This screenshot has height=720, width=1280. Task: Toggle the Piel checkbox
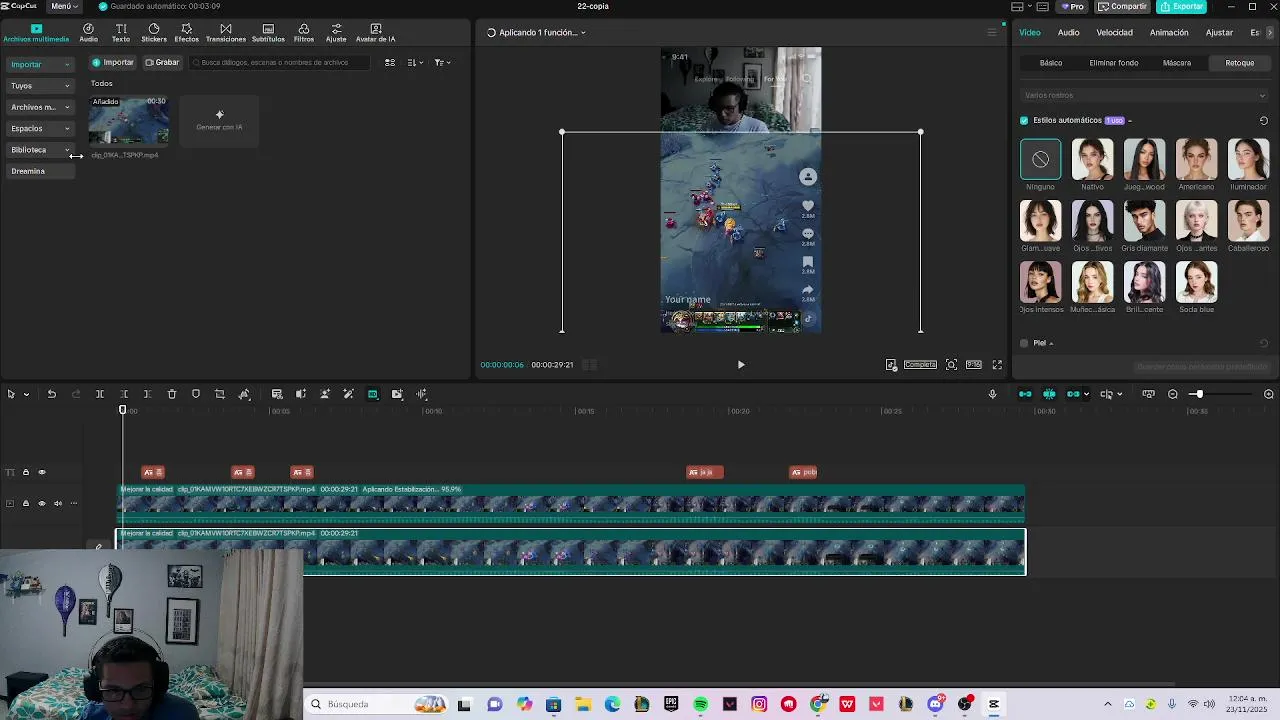(1024, 343)
